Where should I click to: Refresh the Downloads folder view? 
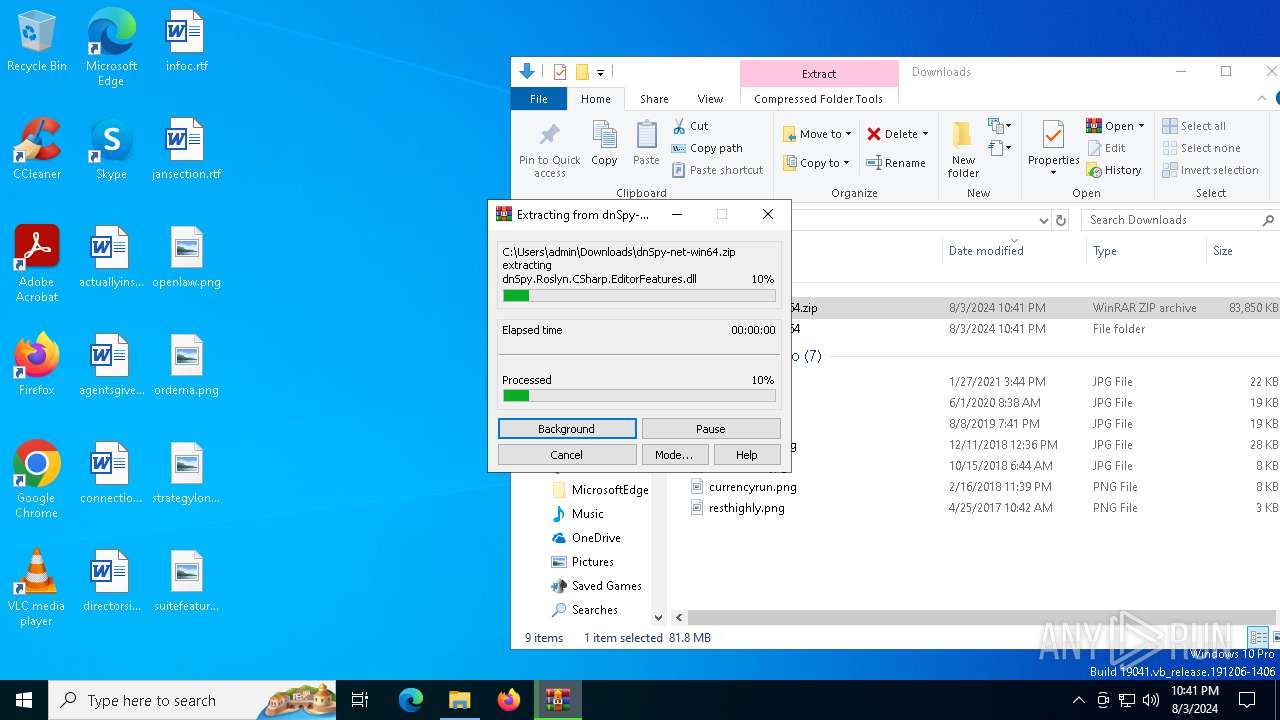(x=1061, y=220)
